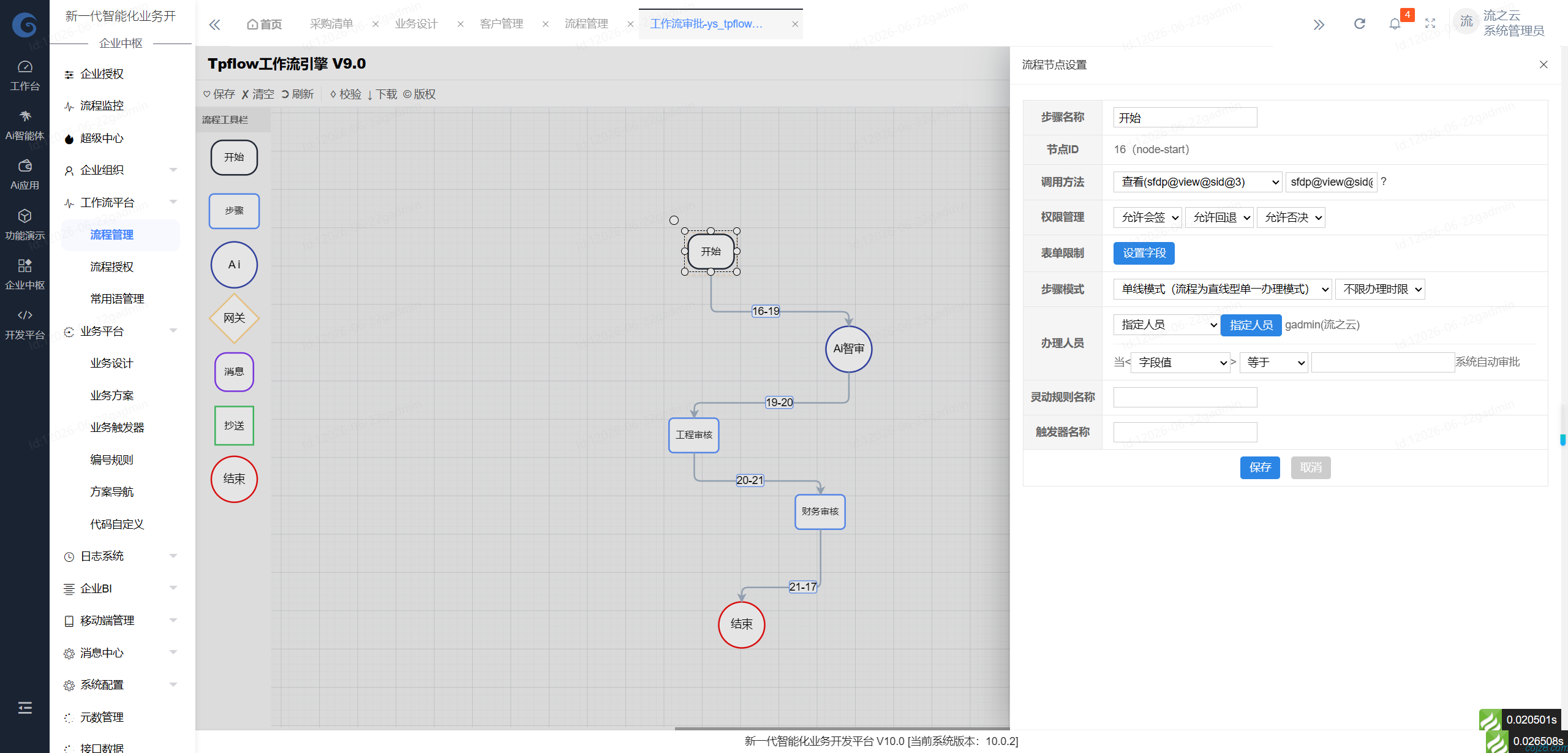Click the Ai智审 node on canvas
Viewport: 1568px width, 753px height.
[848, 349]
